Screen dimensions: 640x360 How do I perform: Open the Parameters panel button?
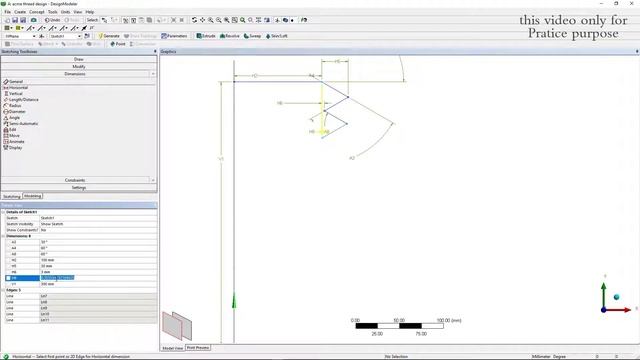point(174,36)
